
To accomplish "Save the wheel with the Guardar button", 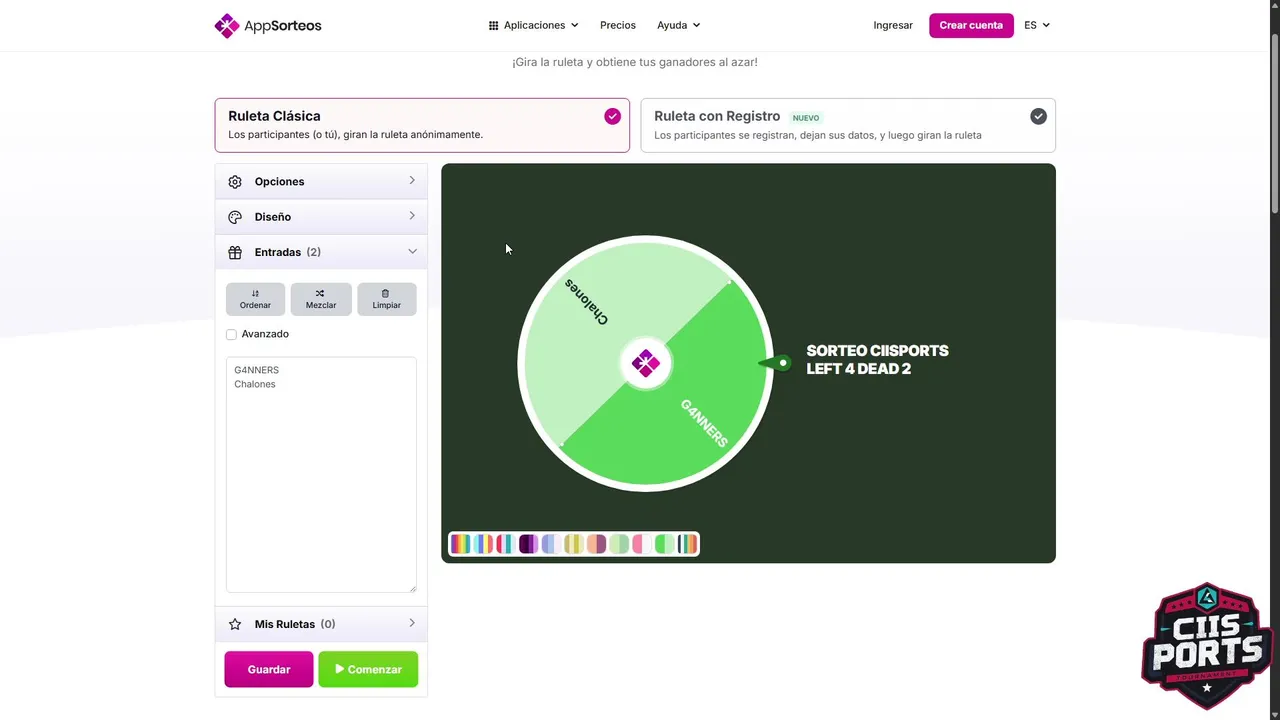I will (269, 669).
